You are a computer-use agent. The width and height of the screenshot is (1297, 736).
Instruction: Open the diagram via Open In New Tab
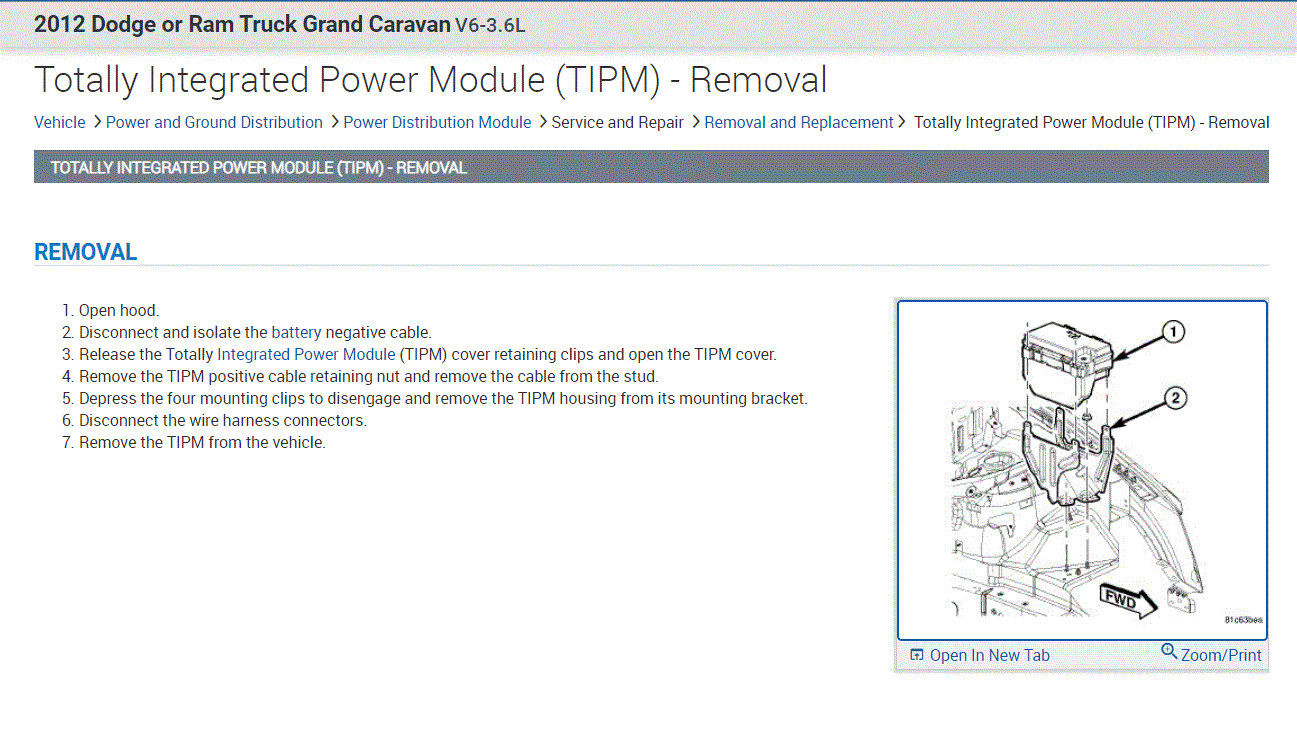point(980,655)
